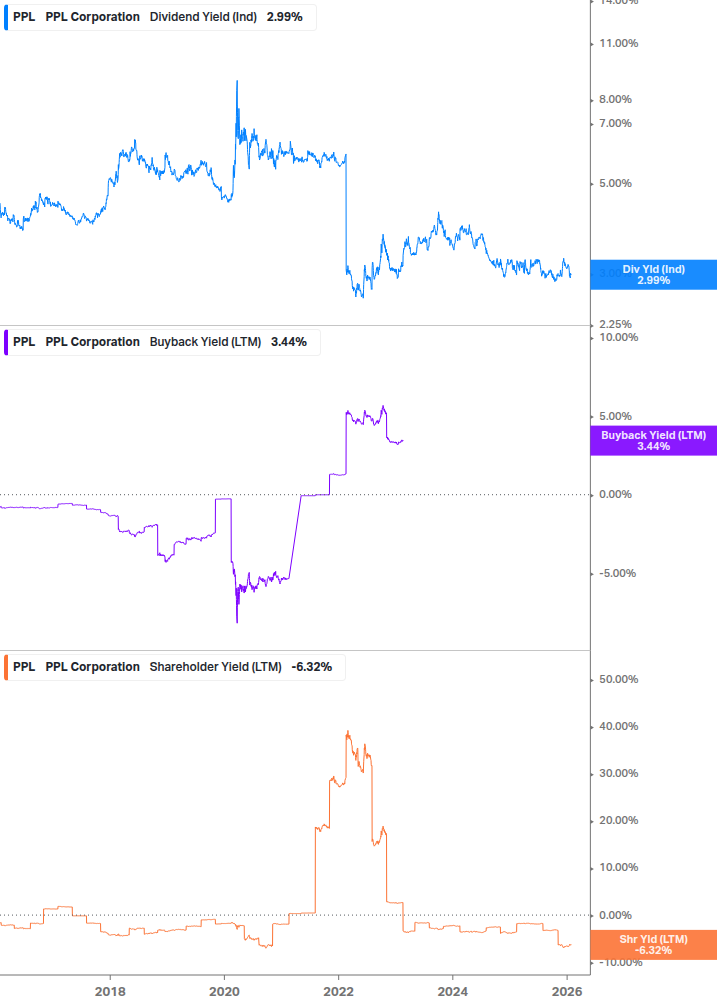Click the purple Buyback Yield color bar
717x1005 pixels.
[6, 342]
